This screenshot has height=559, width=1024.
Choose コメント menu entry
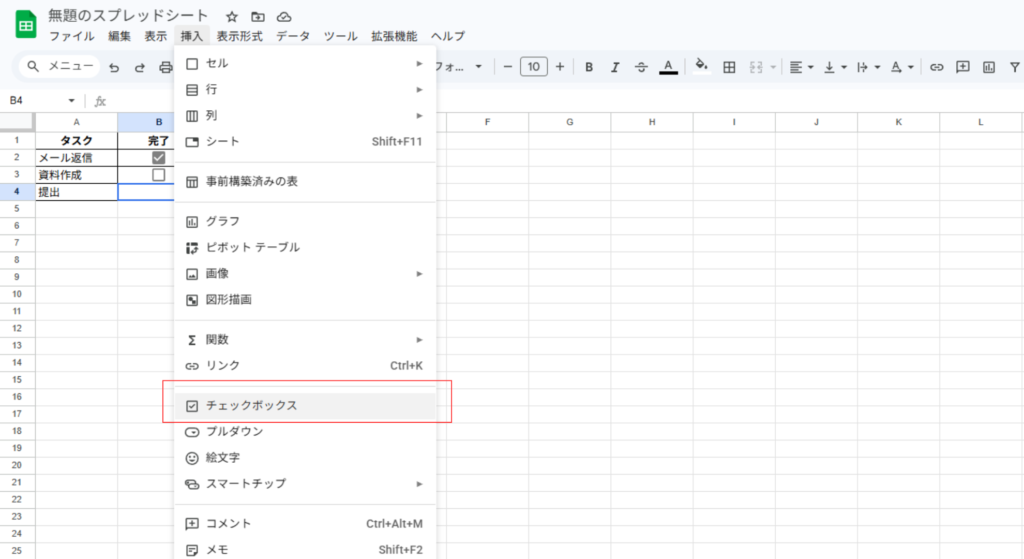(305, 524)
